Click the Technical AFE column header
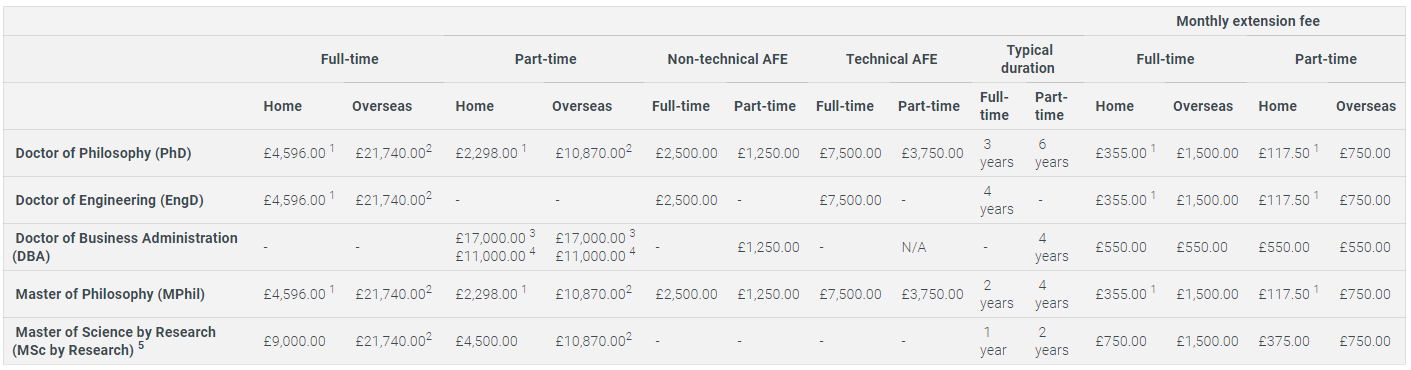This screenshot has height=370, width=1411. [891, 59]
